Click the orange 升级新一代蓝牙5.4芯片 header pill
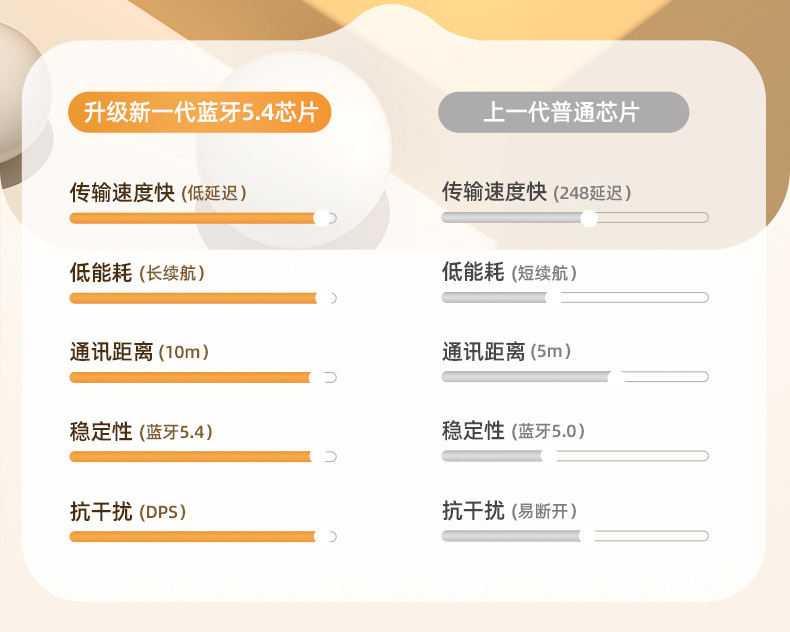 (x=200, y=112)
